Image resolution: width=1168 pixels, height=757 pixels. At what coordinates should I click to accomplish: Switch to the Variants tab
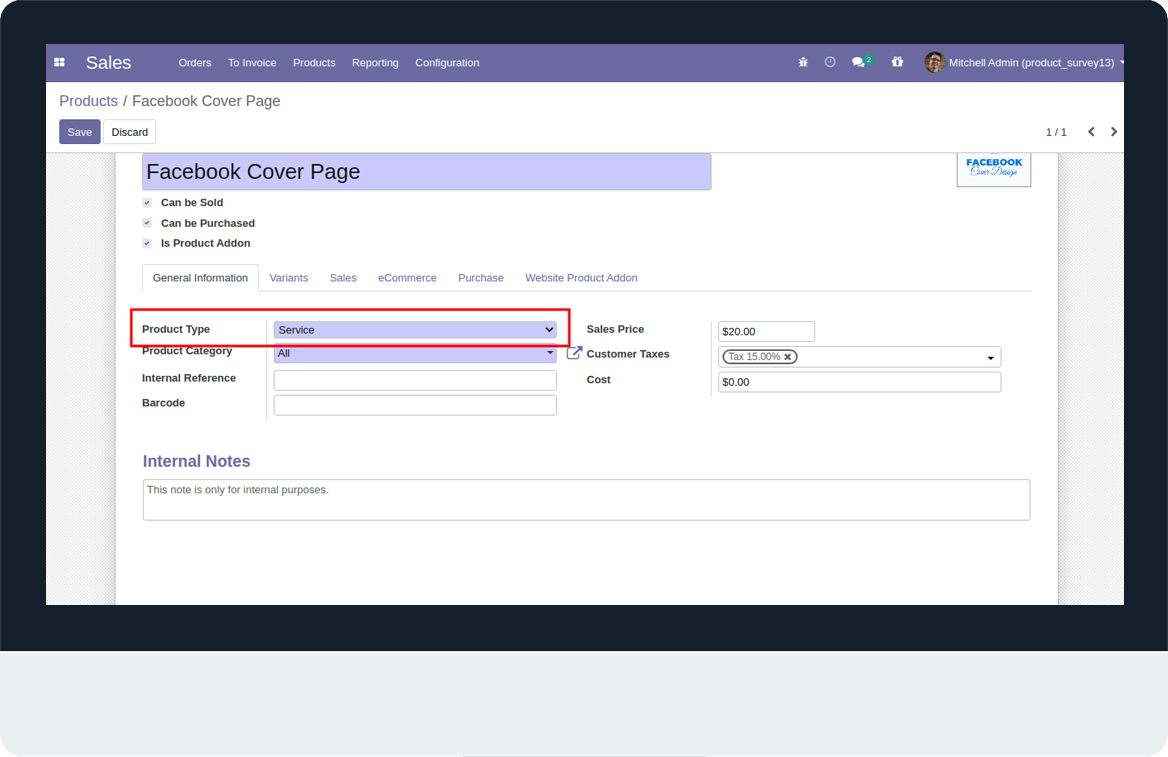coord(289,278)
